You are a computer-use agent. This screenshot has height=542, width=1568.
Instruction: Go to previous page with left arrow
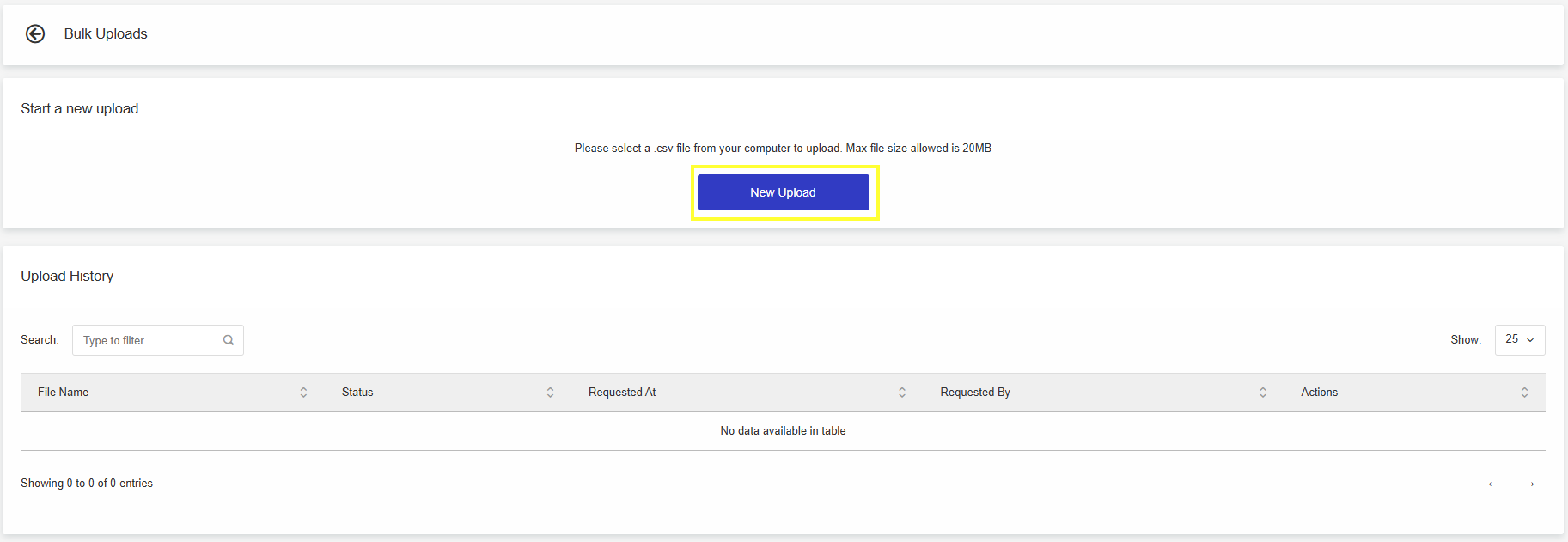tap(1493, 484)
